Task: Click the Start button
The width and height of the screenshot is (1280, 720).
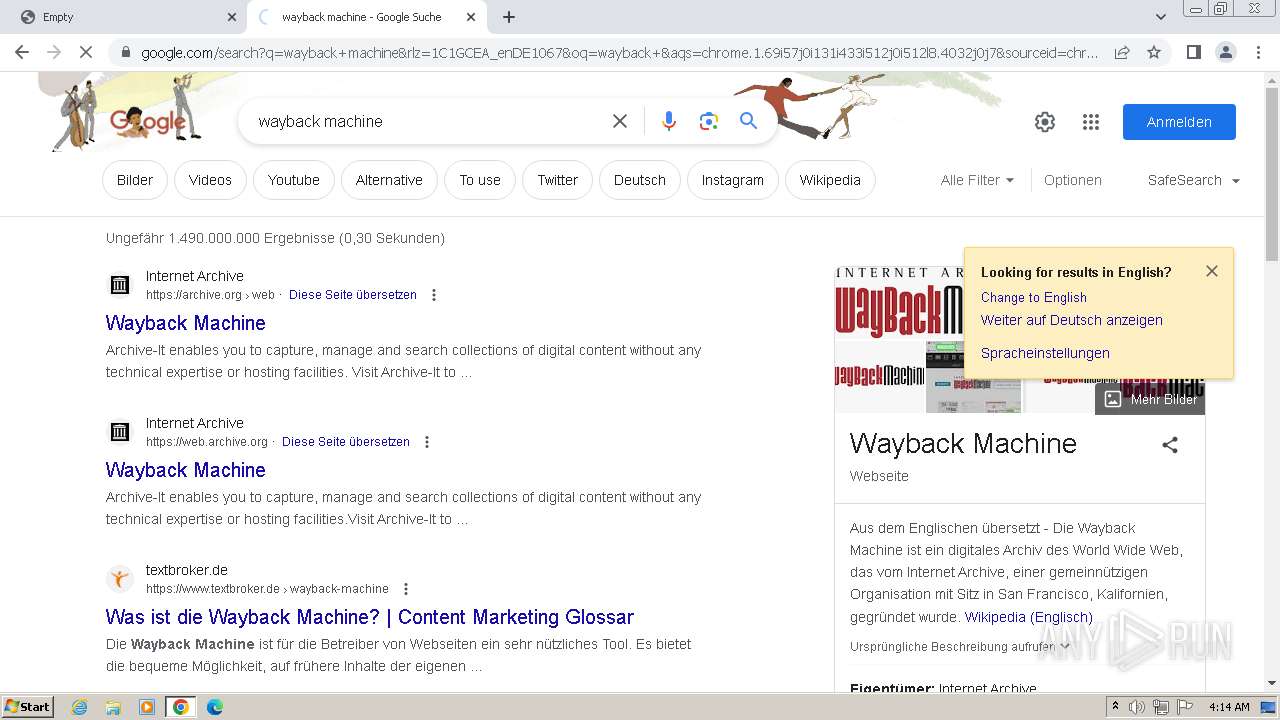Action: (x=27, y=707)
